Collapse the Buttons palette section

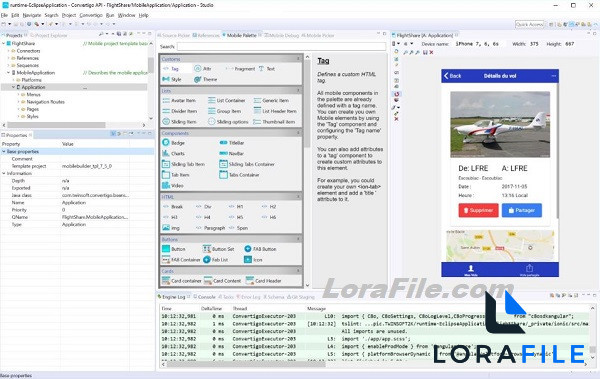[298, 239]
